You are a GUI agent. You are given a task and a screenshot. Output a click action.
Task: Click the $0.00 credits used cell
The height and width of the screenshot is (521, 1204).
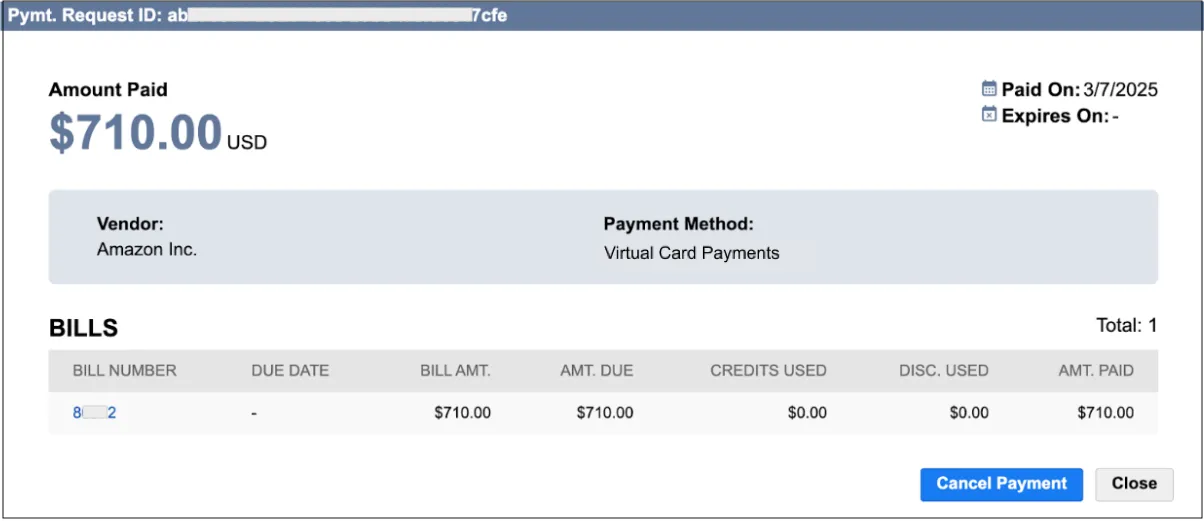806,412
